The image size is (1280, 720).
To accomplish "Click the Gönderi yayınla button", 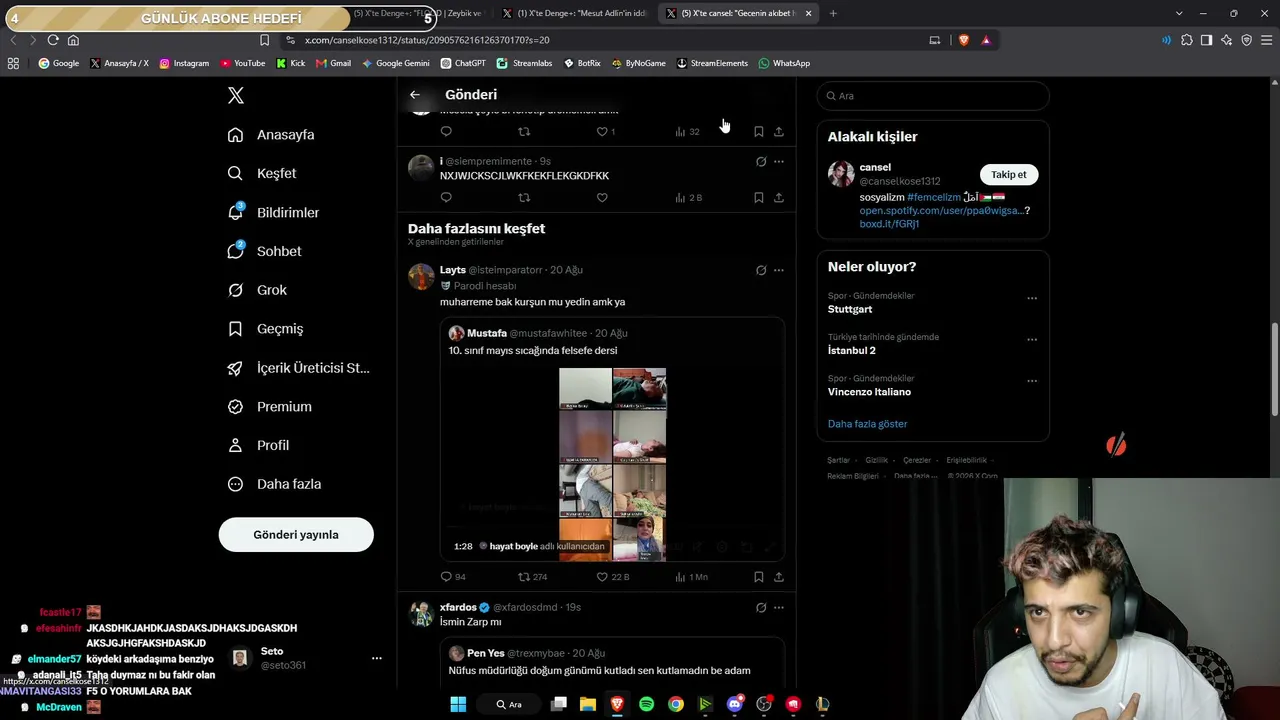I will click(296, 535).
